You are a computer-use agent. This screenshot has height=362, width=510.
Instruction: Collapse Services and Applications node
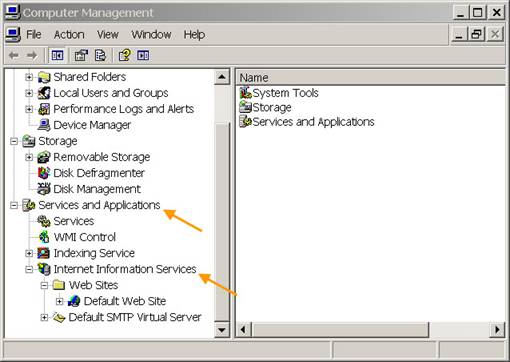click(x=14, y=205)
